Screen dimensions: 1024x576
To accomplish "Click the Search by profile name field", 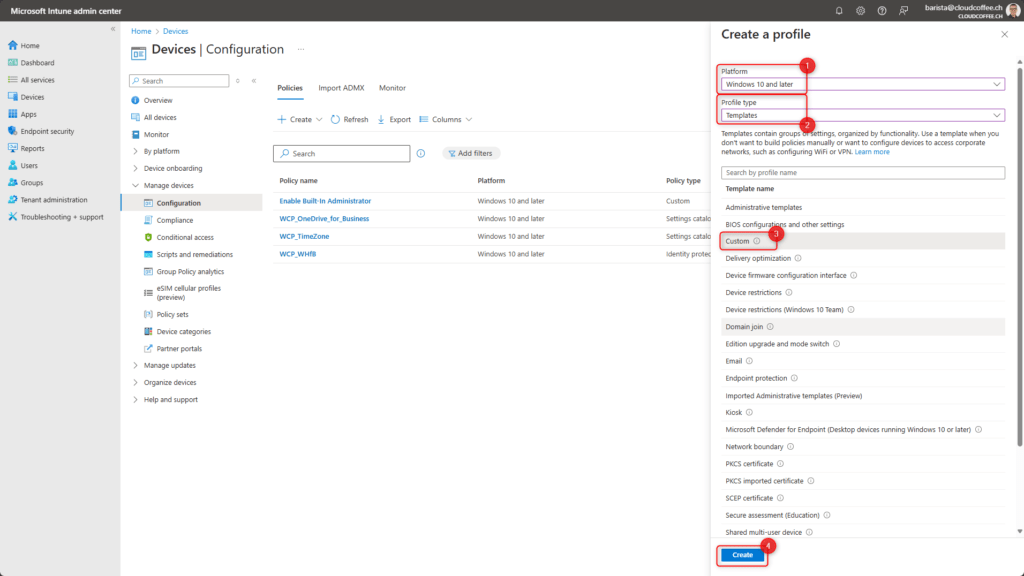I will pos(862,173).
